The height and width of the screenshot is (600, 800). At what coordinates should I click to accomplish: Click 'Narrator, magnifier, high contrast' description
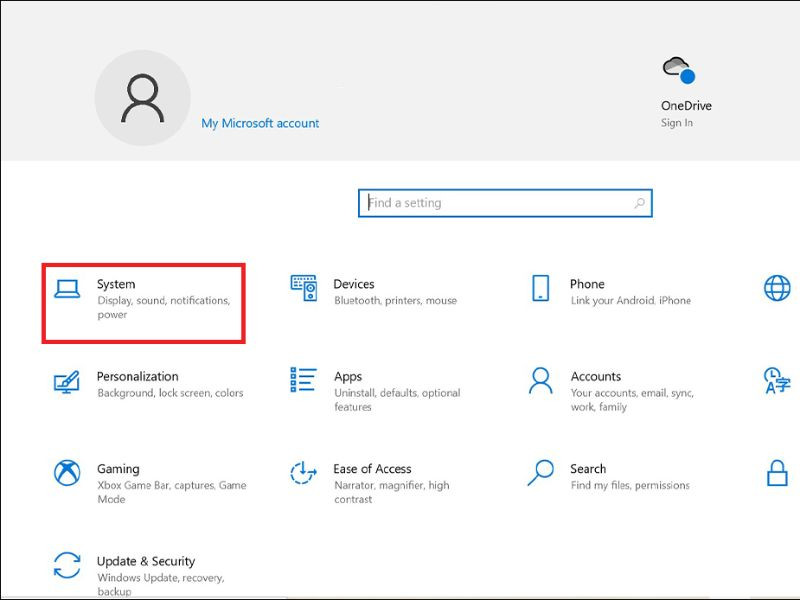tap(392, 492)
